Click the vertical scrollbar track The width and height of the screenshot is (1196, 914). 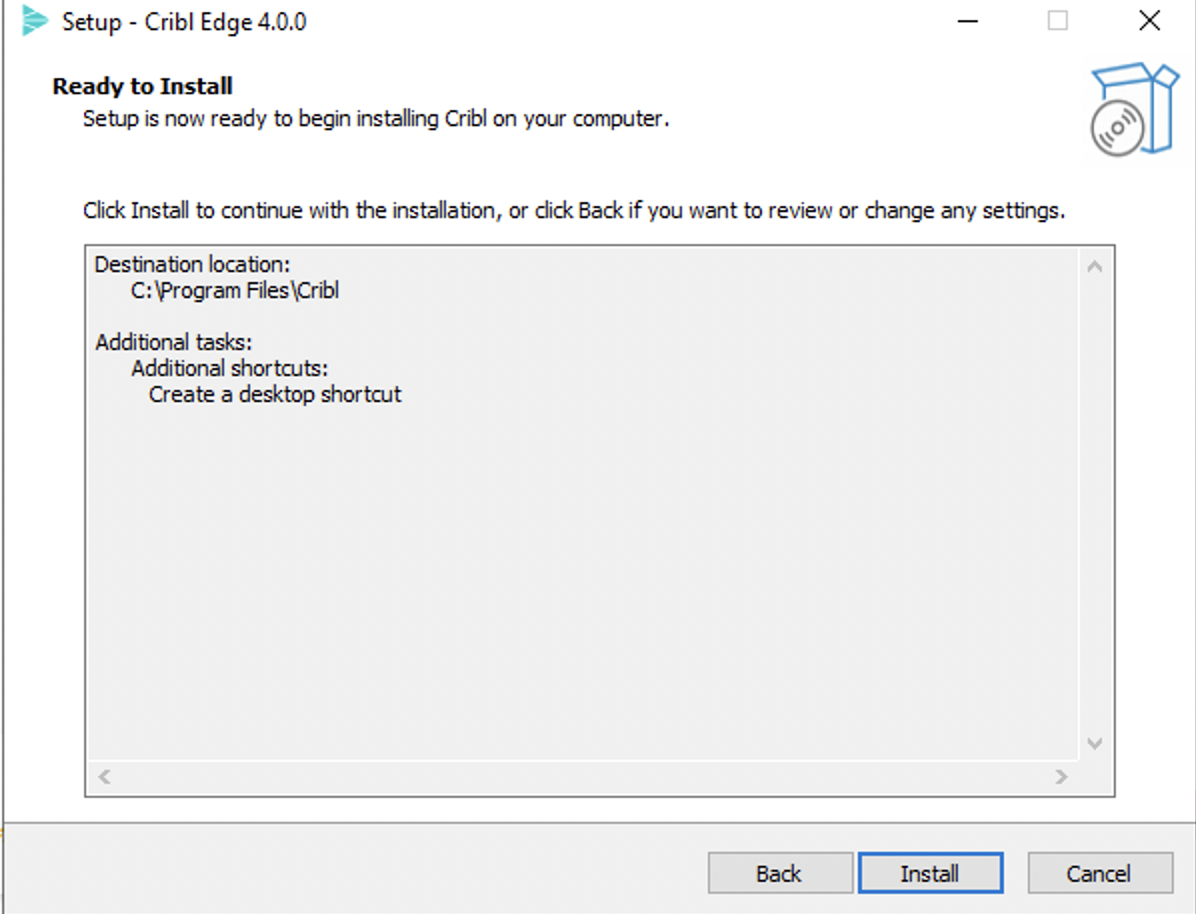click(x=1095, y=500)
